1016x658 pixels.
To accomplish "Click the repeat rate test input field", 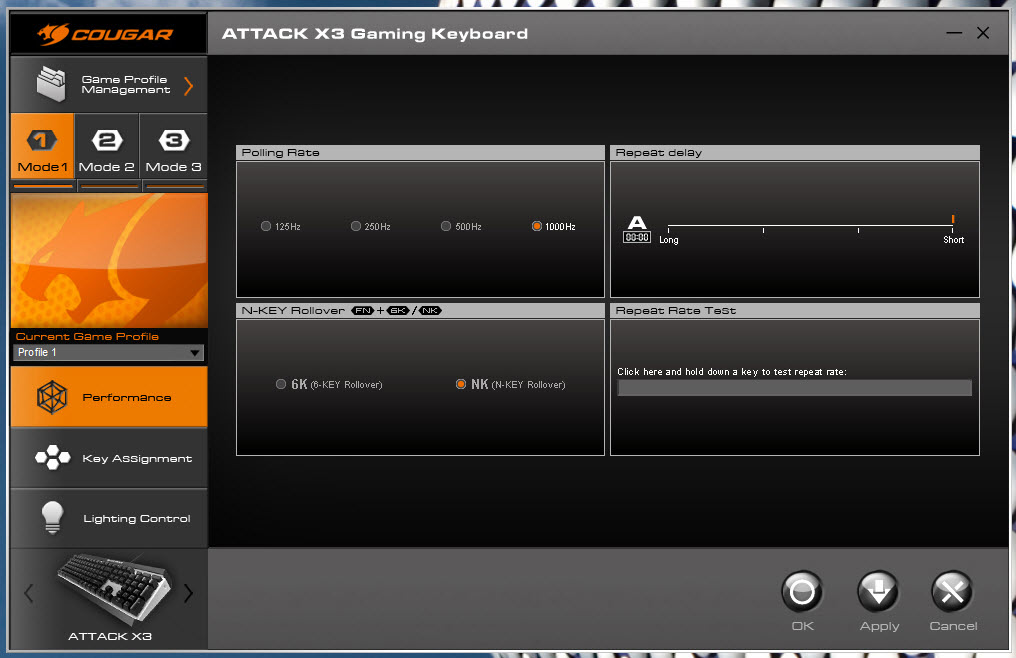I will [x=794, y=388].
